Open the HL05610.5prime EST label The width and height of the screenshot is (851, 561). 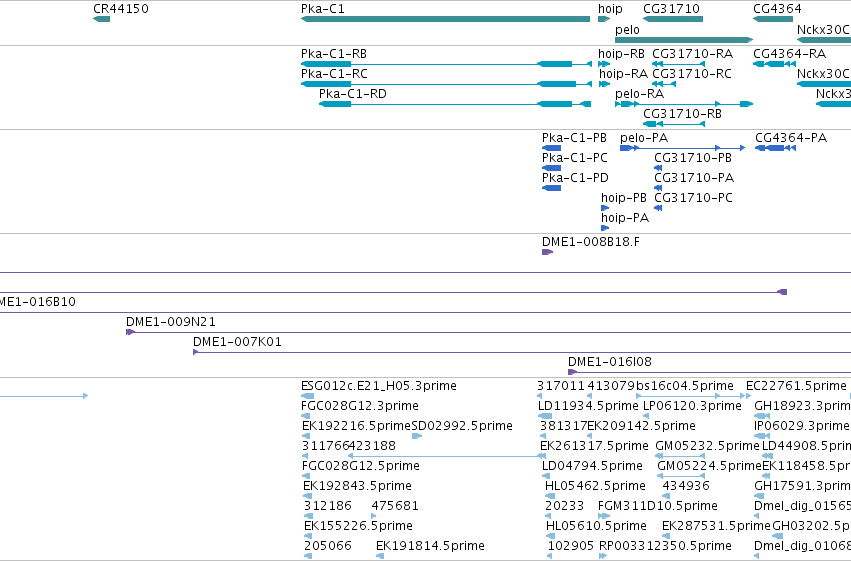[x=596, y=526]
